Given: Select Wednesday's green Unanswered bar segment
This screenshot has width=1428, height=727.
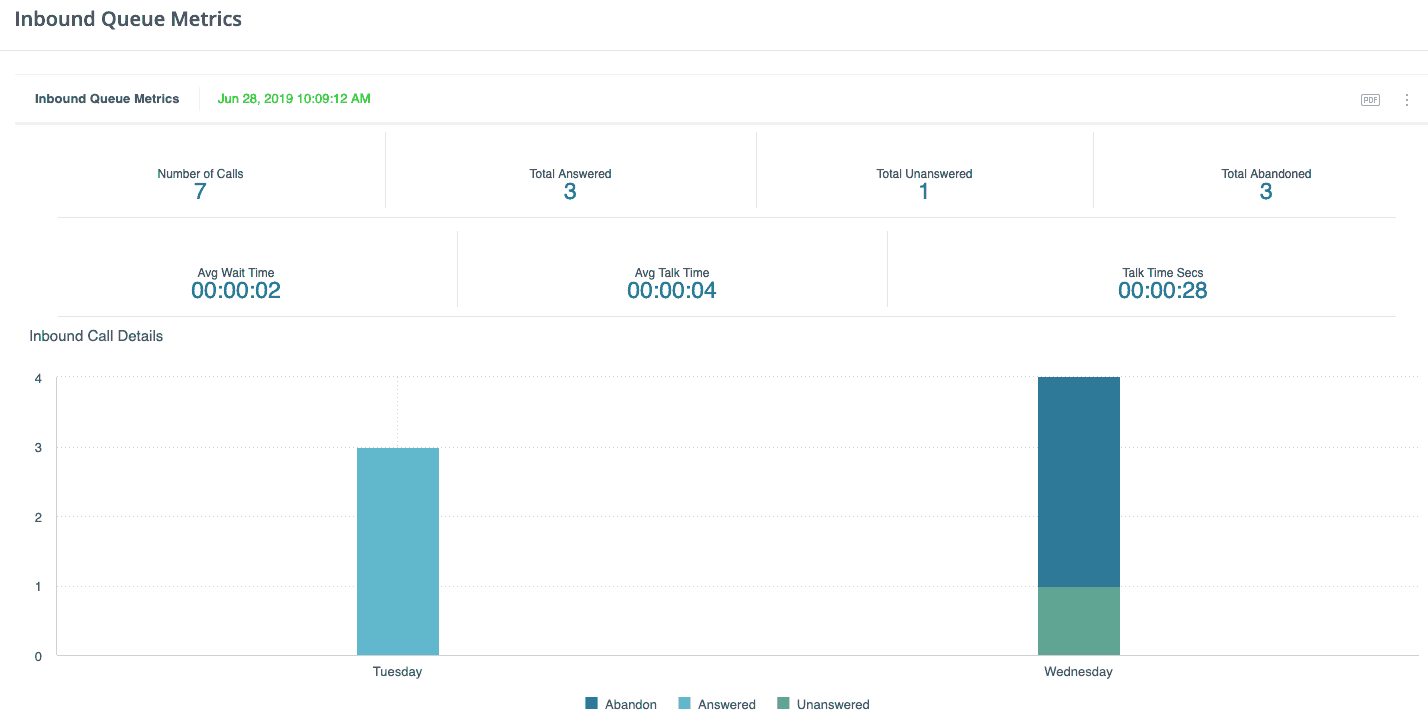Looking at the screenshot, I should [1078, 621].
